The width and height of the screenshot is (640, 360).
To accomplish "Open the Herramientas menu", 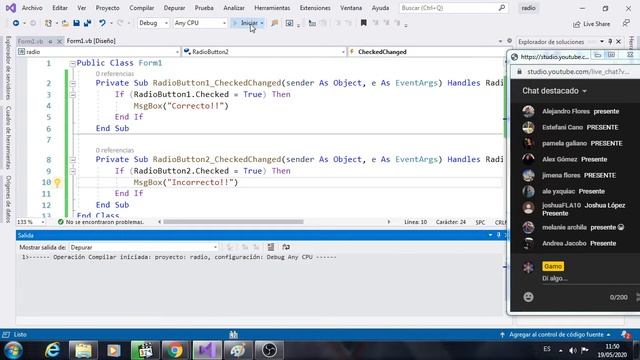I will coord(272,8).
